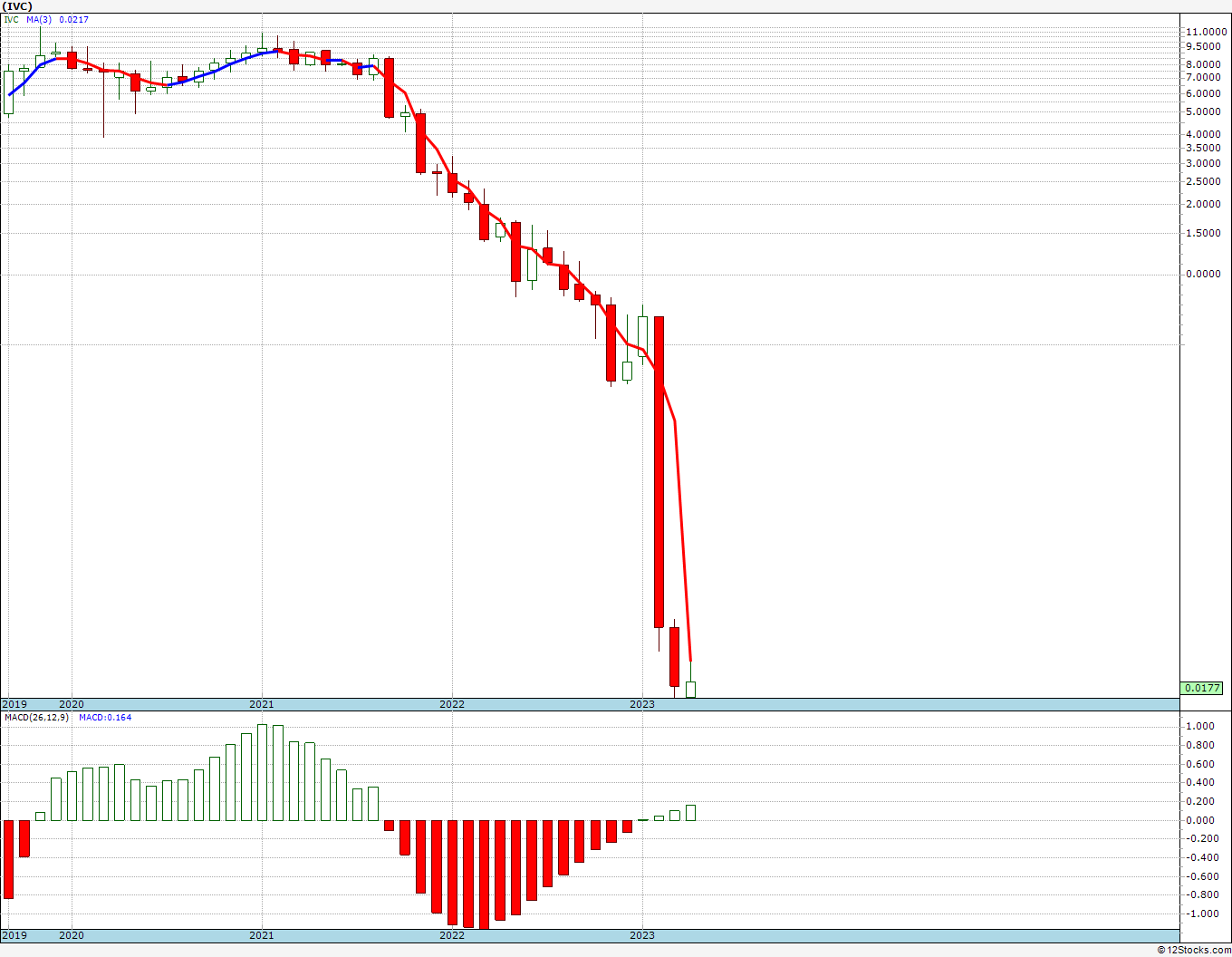Click the 2.5000 price axis label
Image resolution: width=1232 pixels, height=957 pixels.
[1204, 181]
